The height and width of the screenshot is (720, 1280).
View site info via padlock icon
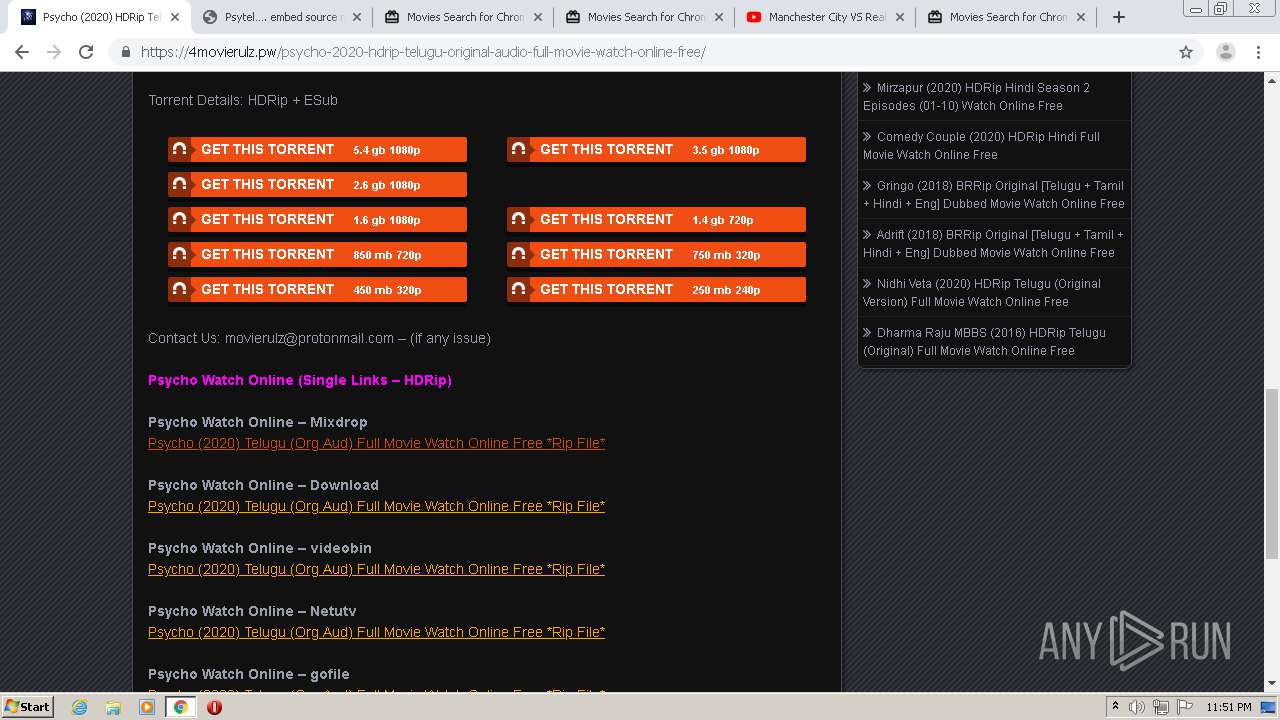tap(126, 52)
